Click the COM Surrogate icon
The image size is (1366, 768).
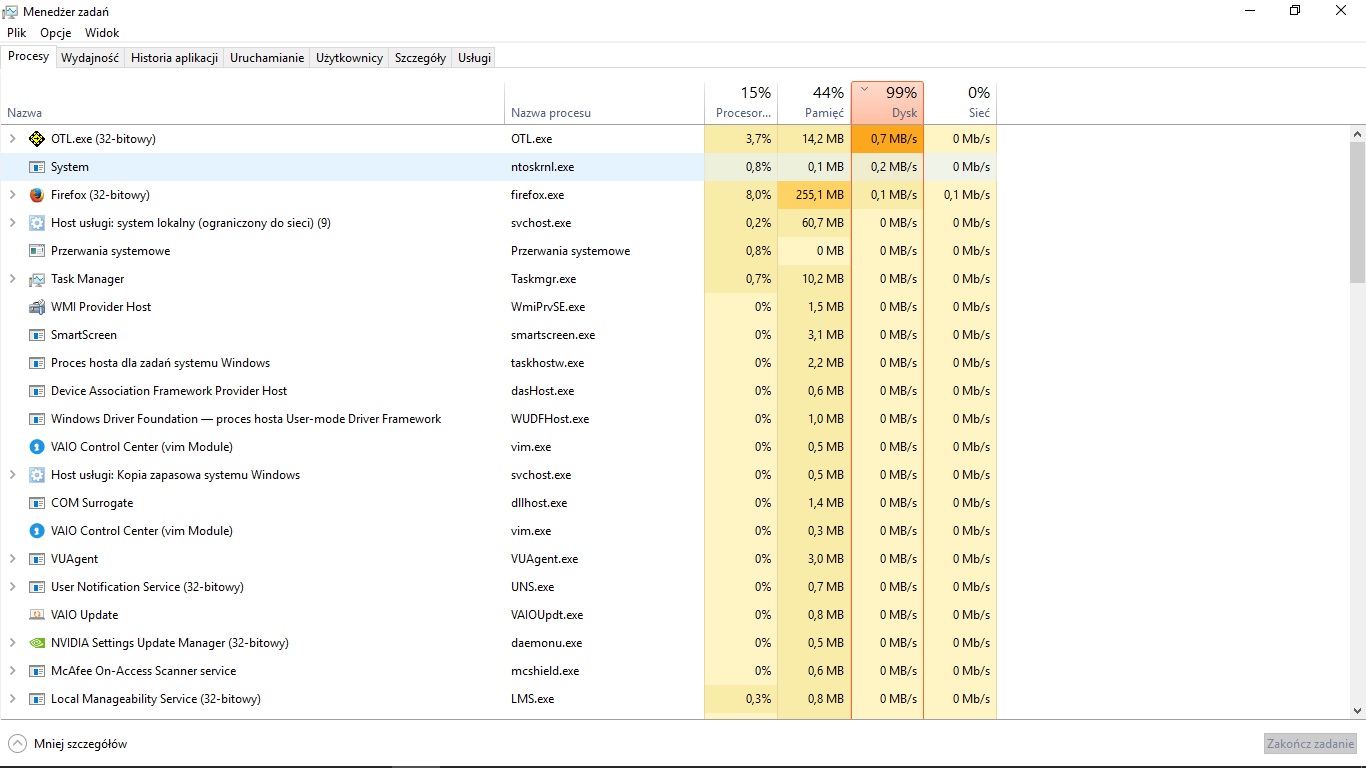tap(37, 503)
